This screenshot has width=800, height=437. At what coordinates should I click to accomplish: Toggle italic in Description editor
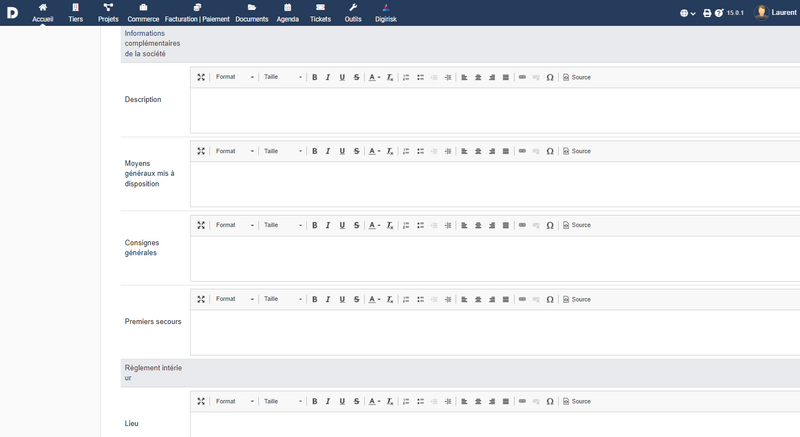tap(328, 77)
